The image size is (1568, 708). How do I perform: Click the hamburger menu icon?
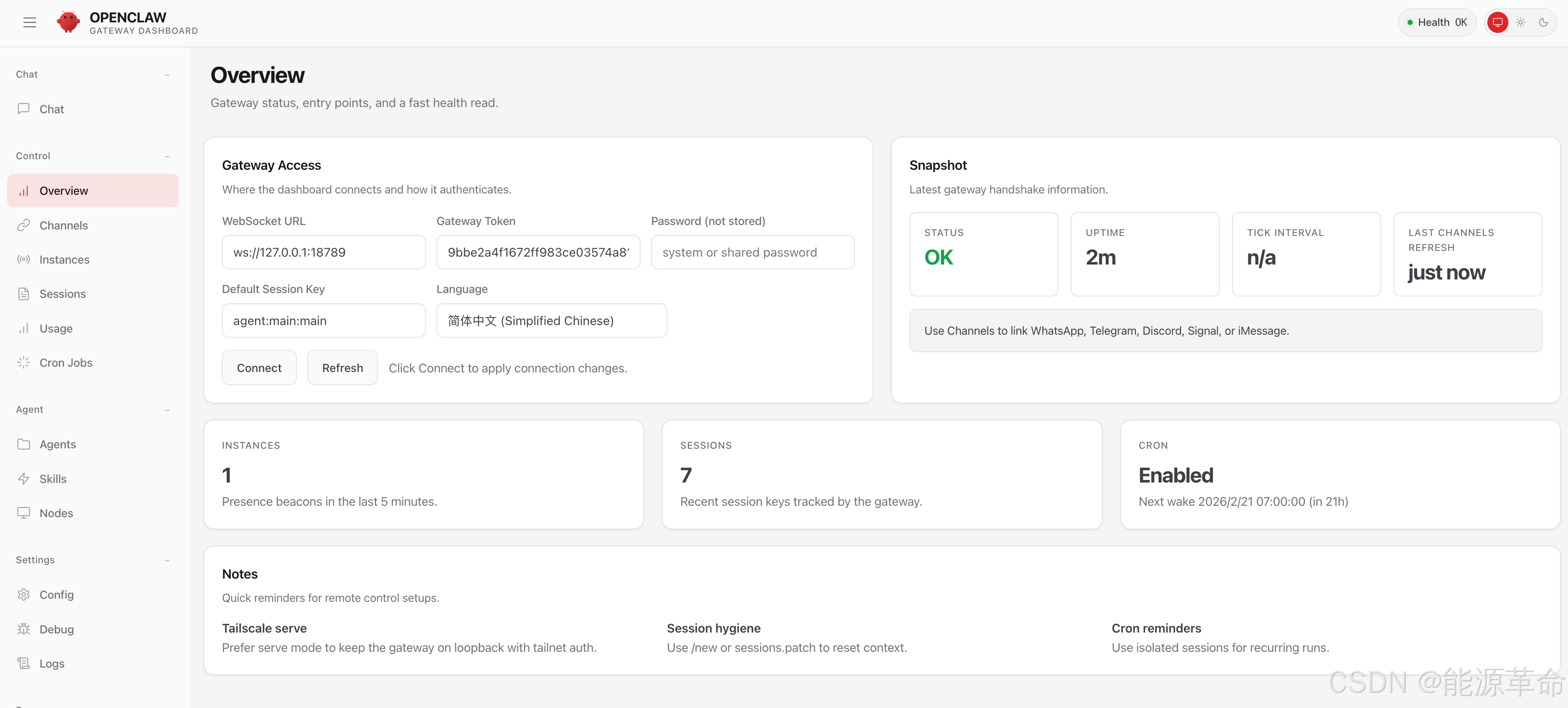click(x=30, y=22)
